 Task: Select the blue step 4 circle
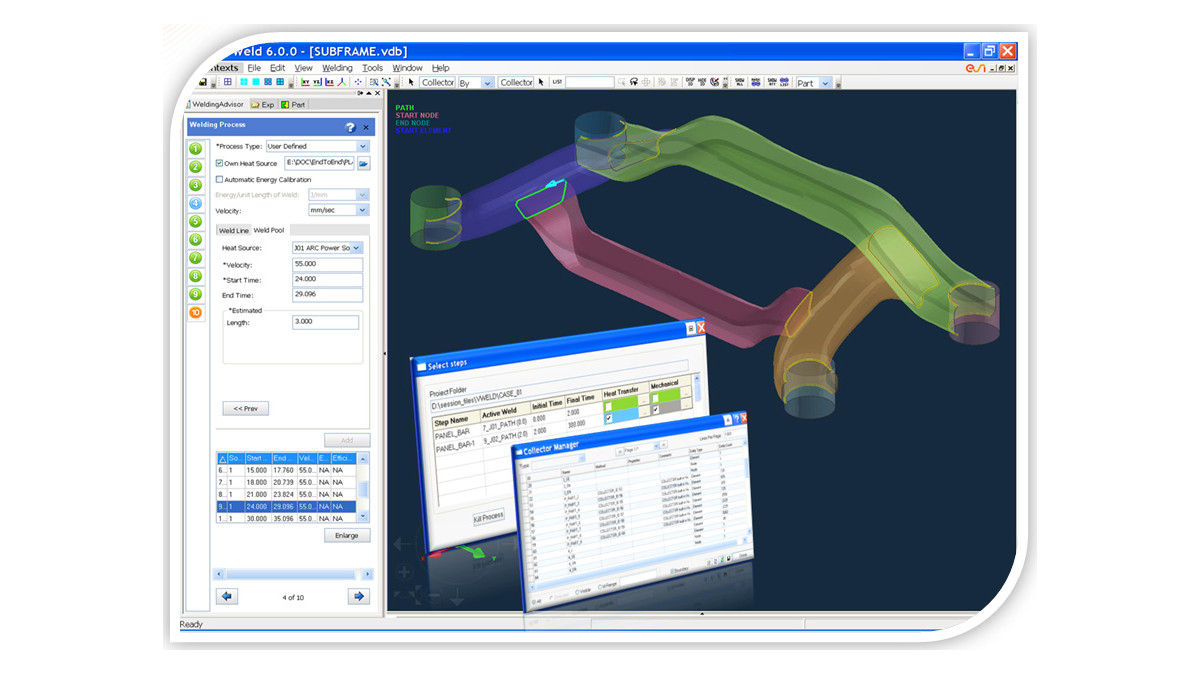point(196,203)
